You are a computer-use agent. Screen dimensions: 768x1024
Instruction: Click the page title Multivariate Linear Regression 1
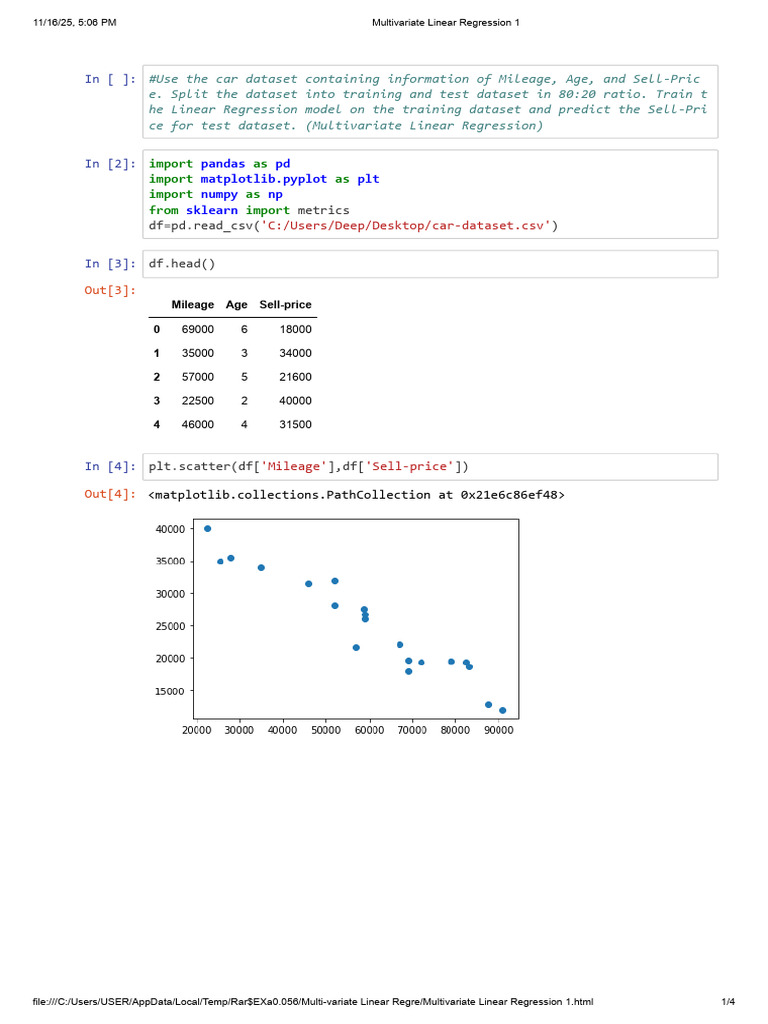coord(446,23)
